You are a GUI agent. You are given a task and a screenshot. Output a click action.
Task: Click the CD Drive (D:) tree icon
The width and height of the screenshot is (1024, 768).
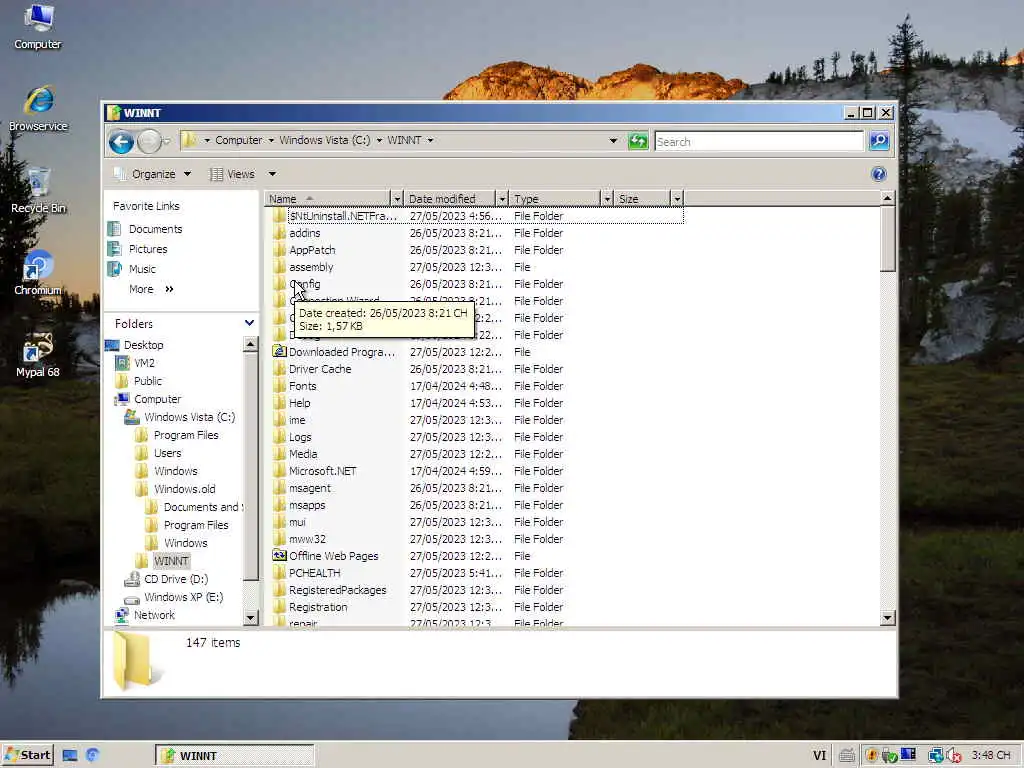coord(132,579)
